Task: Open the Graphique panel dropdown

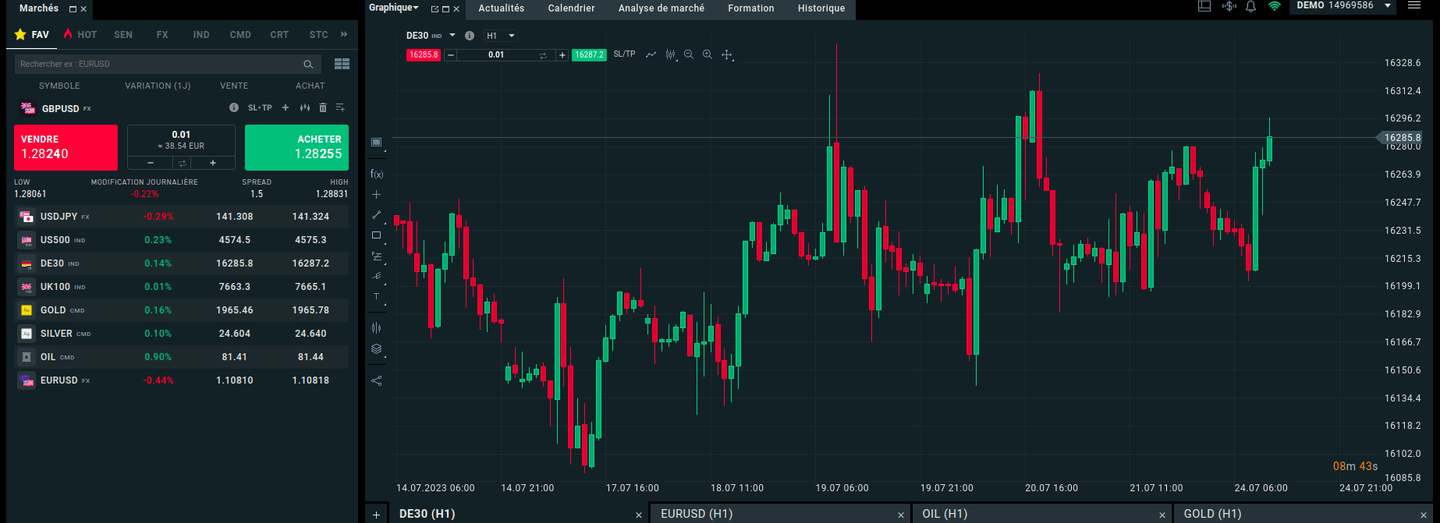Action: click(x=394, y=8)
